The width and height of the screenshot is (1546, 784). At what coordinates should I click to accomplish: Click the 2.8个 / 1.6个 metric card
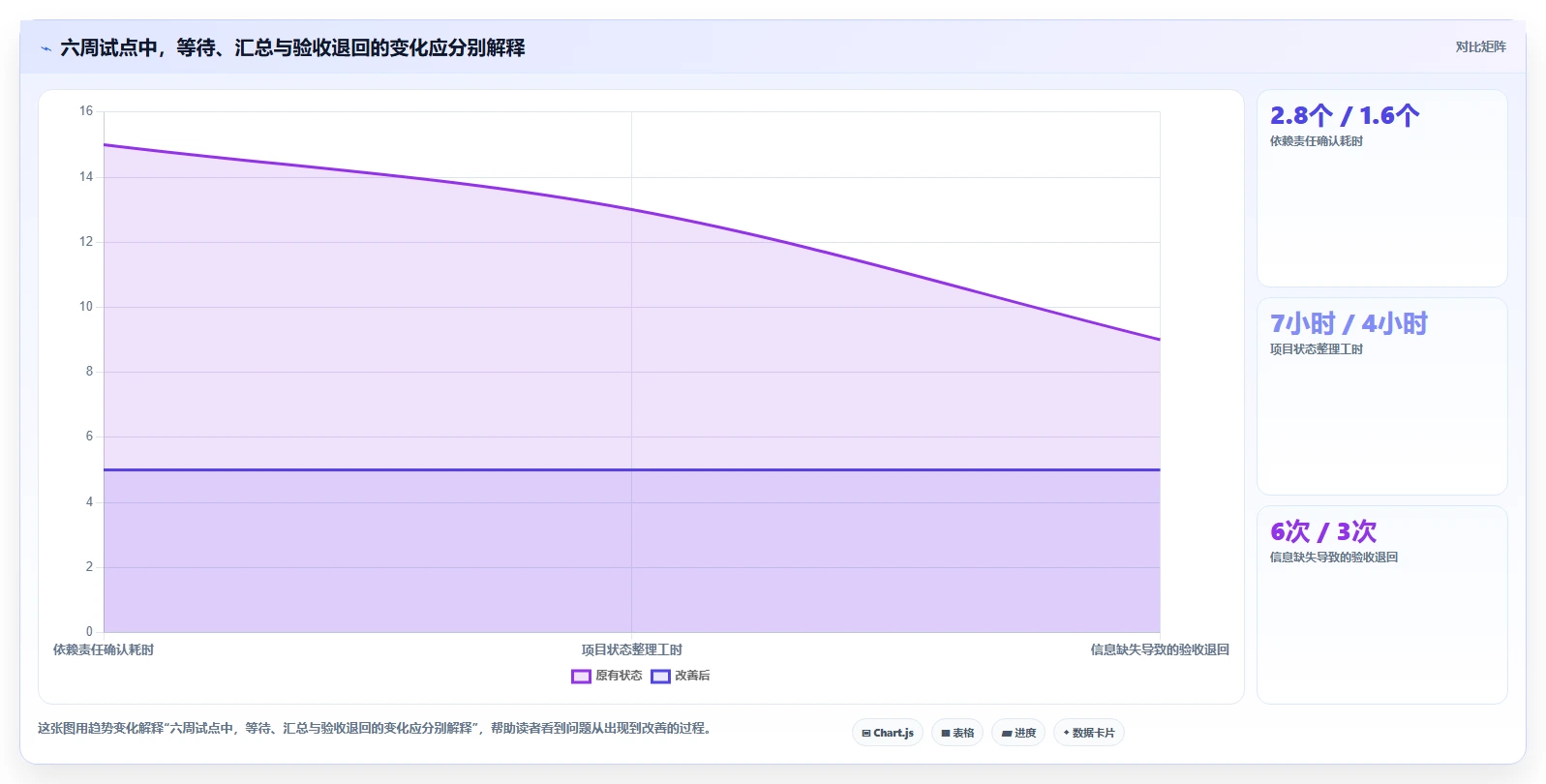click(1381, 188)
